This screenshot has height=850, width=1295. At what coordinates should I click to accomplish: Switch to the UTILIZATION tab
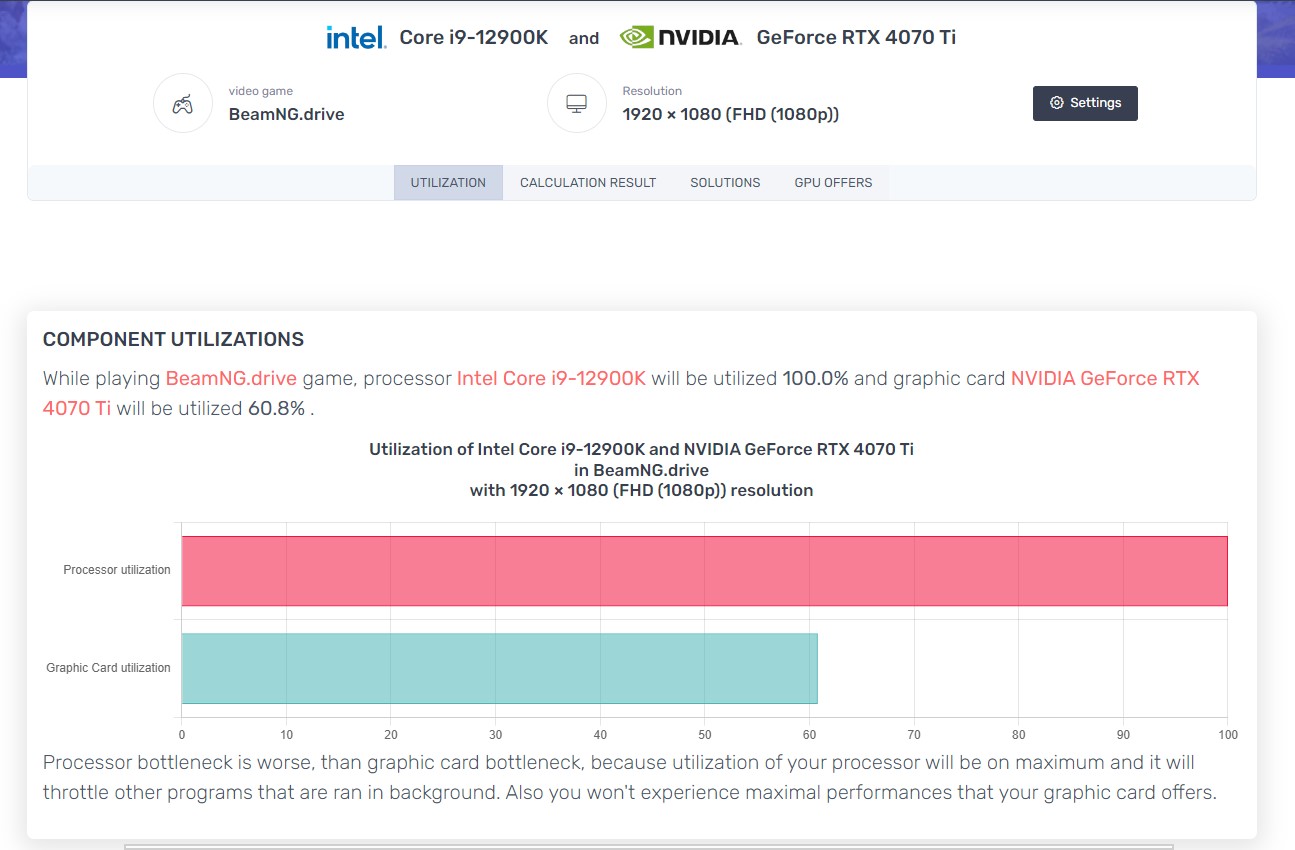448,183
